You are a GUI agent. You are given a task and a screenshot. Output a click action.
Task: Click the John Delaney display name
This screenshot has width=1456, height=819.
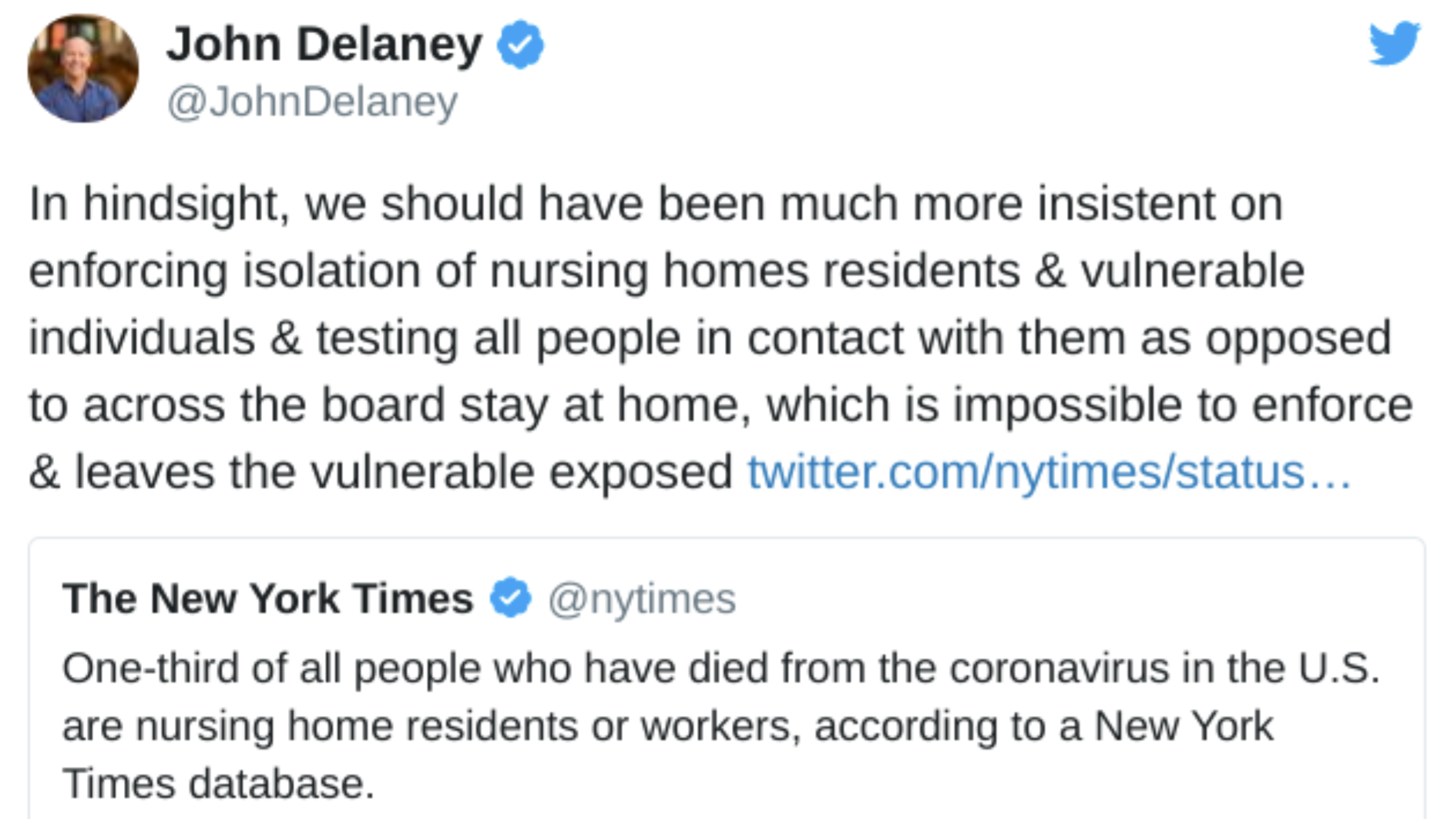tap(324, 45)
